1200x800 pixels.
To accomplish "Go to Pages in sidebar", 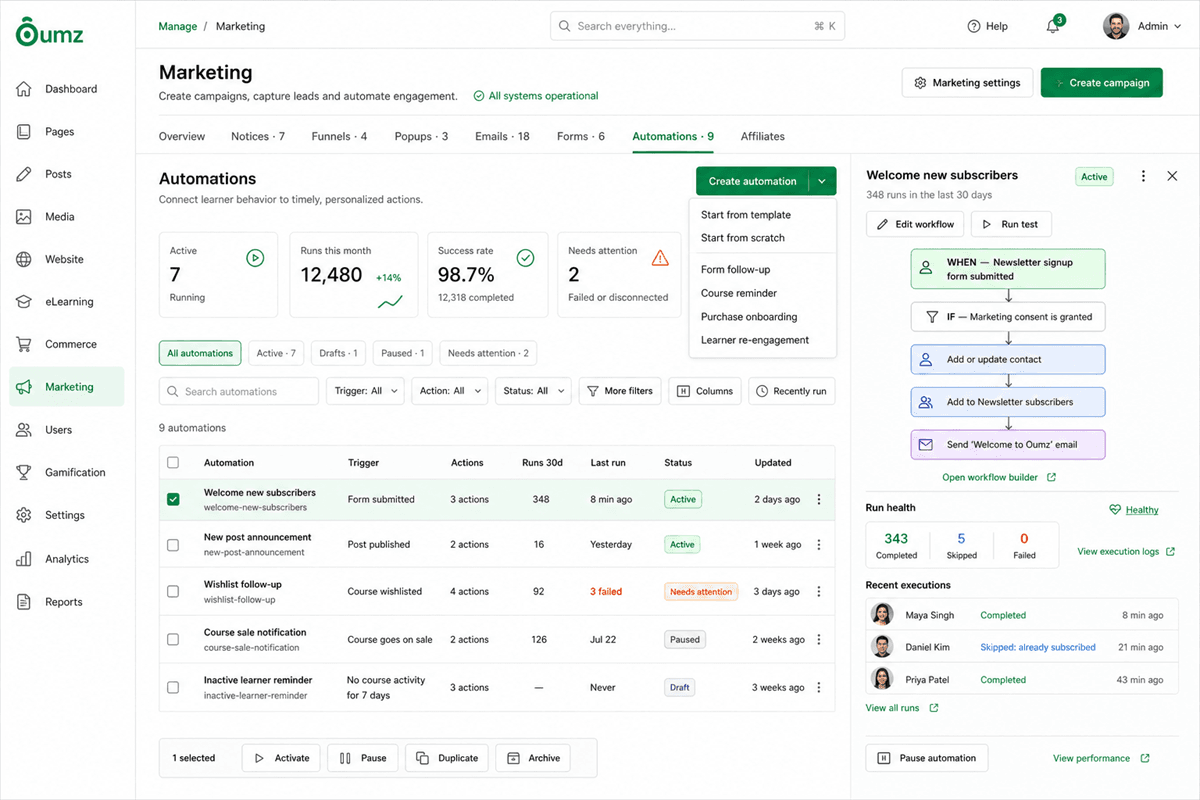I will [x=67, y=132].
